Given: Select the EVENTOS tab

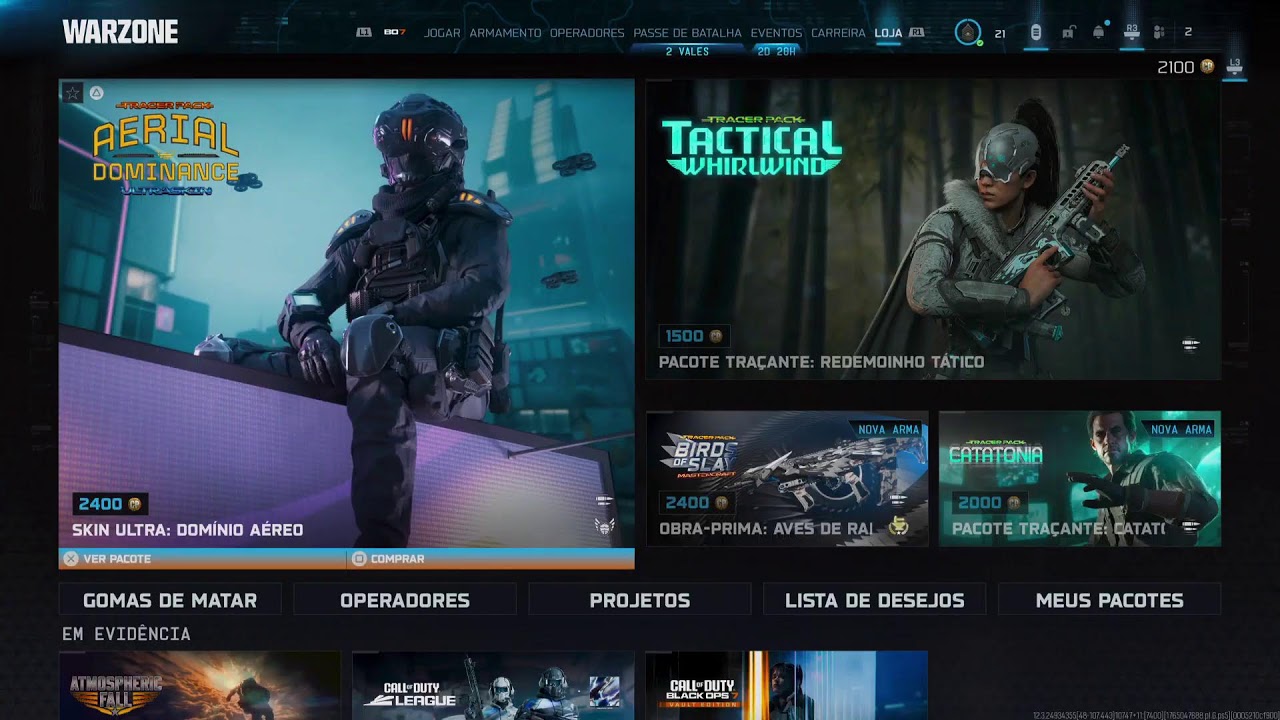Looking at the screenshot, I should click(776, 33).
